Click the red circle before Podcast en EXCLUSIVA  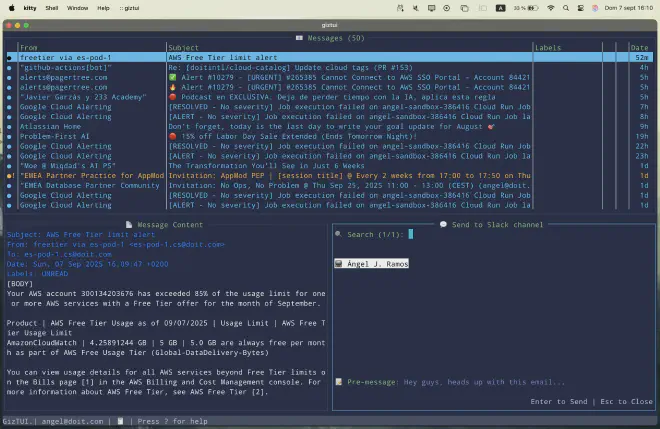coord(173,97)
